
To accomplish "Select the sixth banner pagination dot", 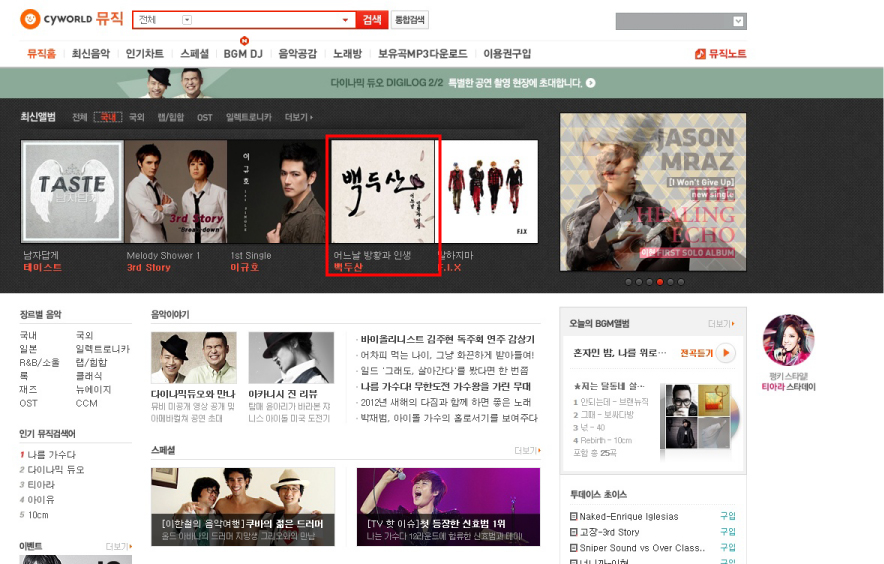I will [681, 282].
